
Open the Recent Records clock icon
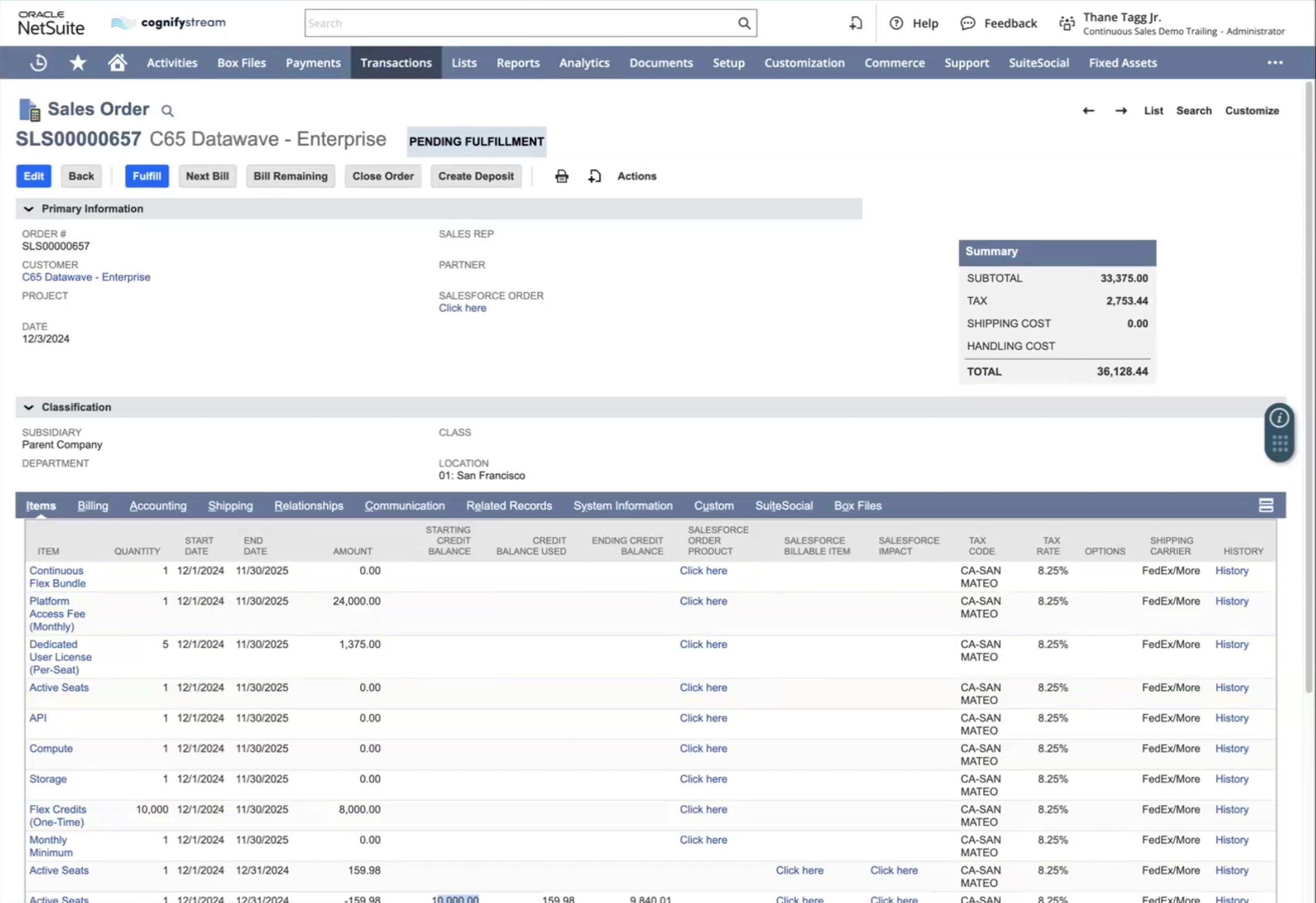pos(38,63)
